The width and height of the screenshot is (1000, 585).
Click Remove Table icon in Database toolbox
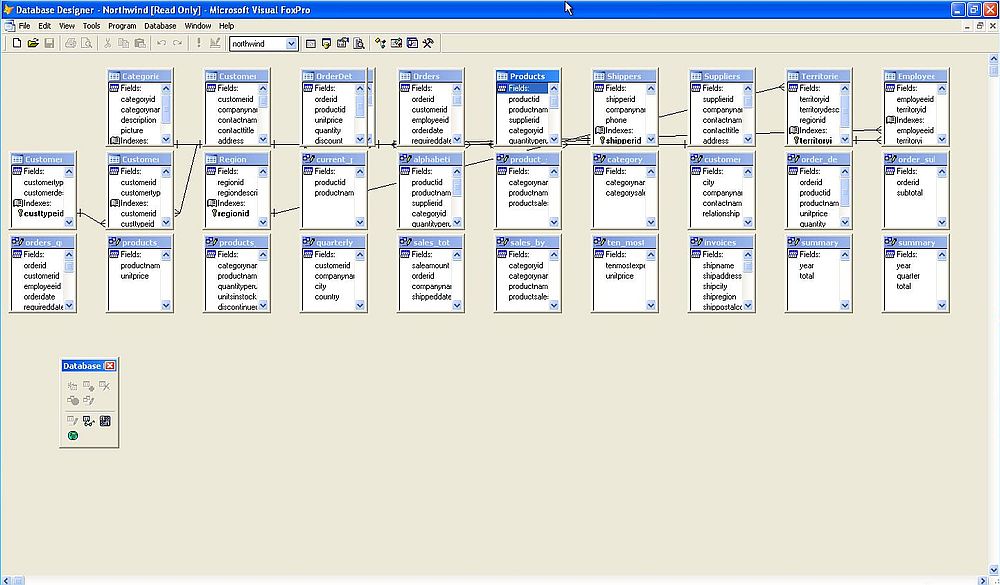click(x=105, y=386)
